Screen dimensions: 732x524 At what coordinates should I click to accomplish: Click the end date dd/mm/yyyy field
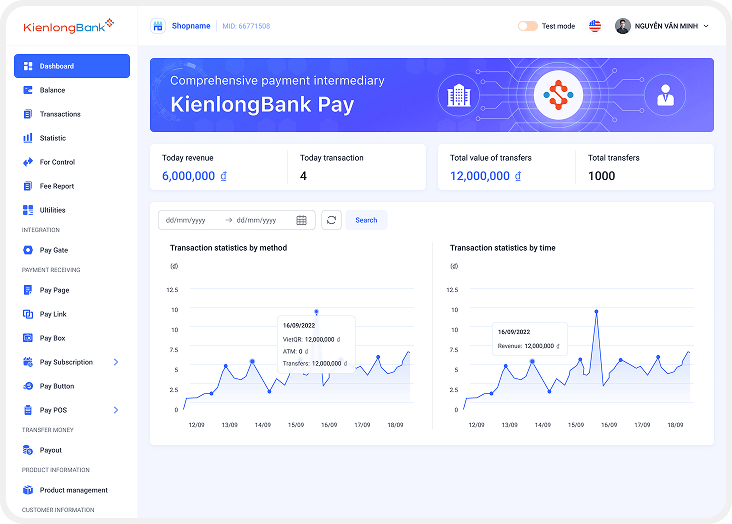256,220
